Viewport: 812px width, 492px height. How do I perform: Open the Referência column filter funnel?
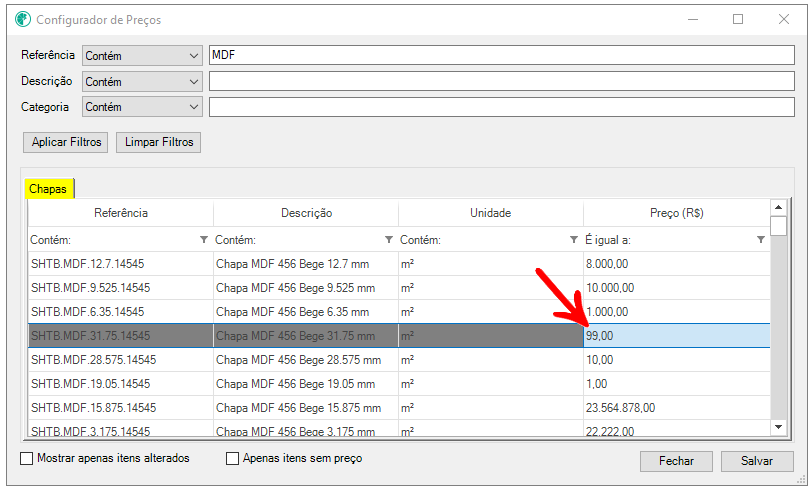[x=204, y=240]
